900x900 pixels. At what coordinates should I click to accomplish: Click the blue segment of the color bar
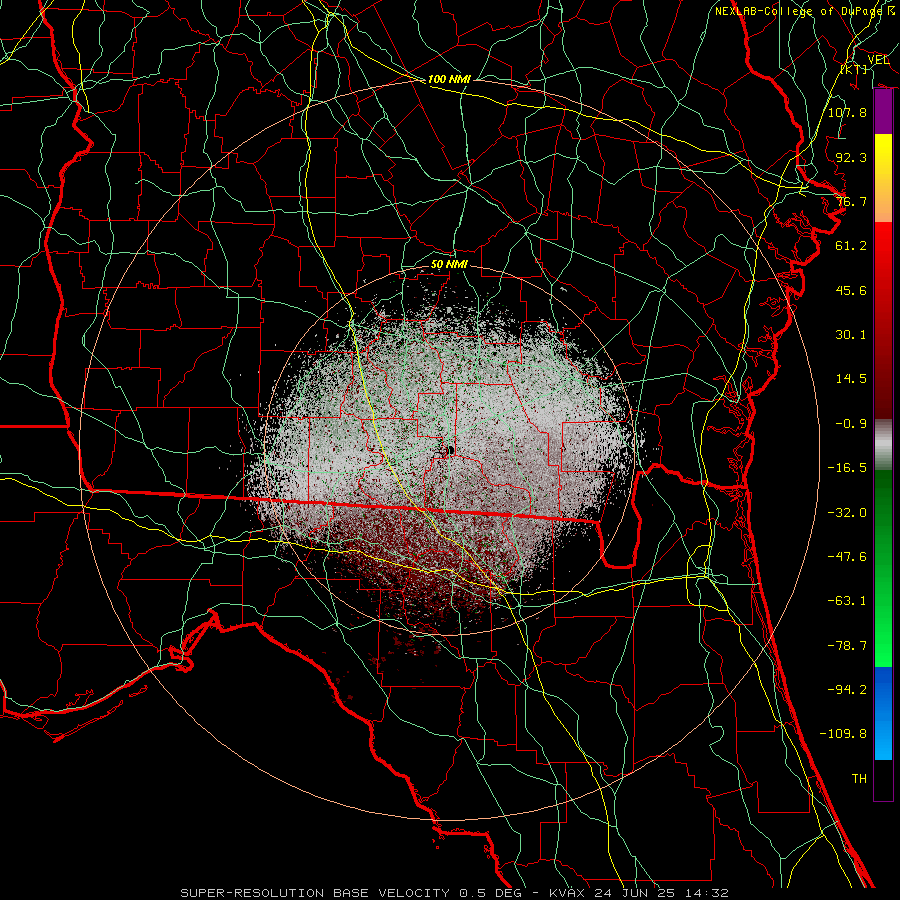pos(883,713)
